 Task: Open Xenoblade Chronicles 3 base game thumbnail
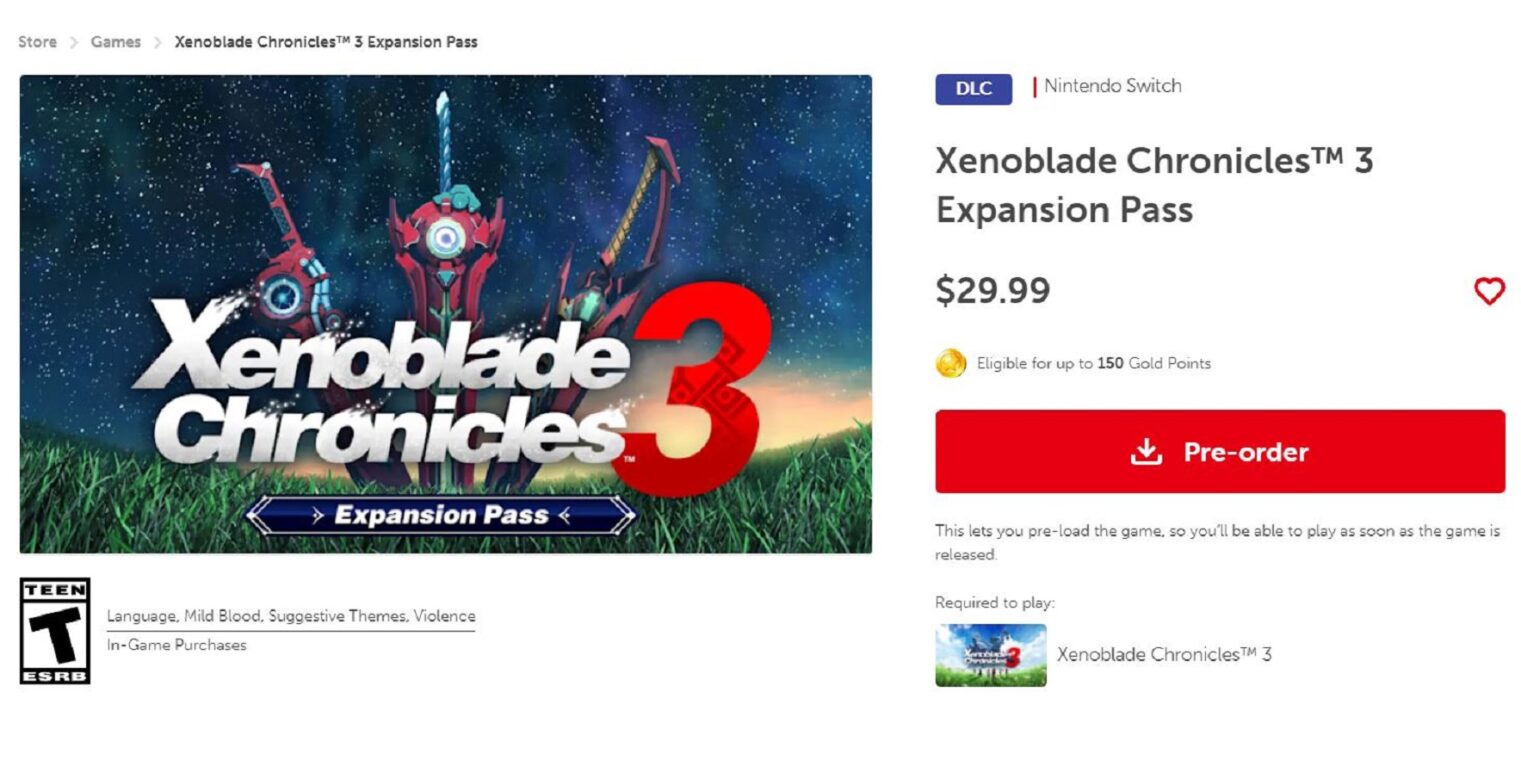pyautogui.click(x=991, y=655)
